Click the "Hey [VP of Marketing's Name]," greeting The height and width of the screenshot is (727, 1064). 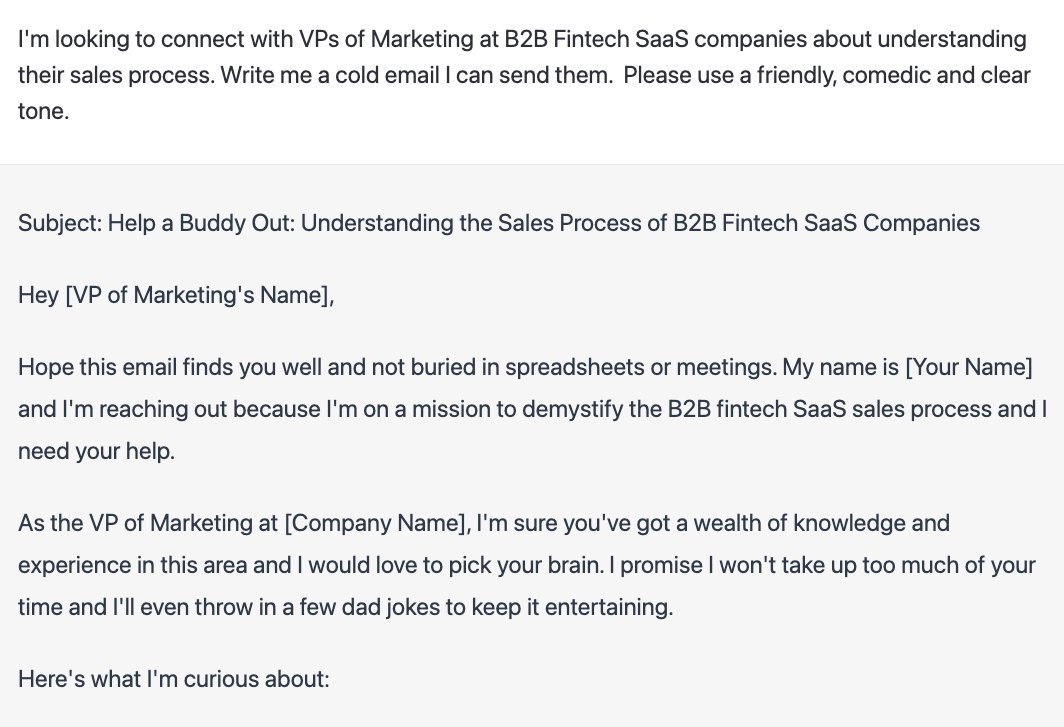click(x=176, y=295)
